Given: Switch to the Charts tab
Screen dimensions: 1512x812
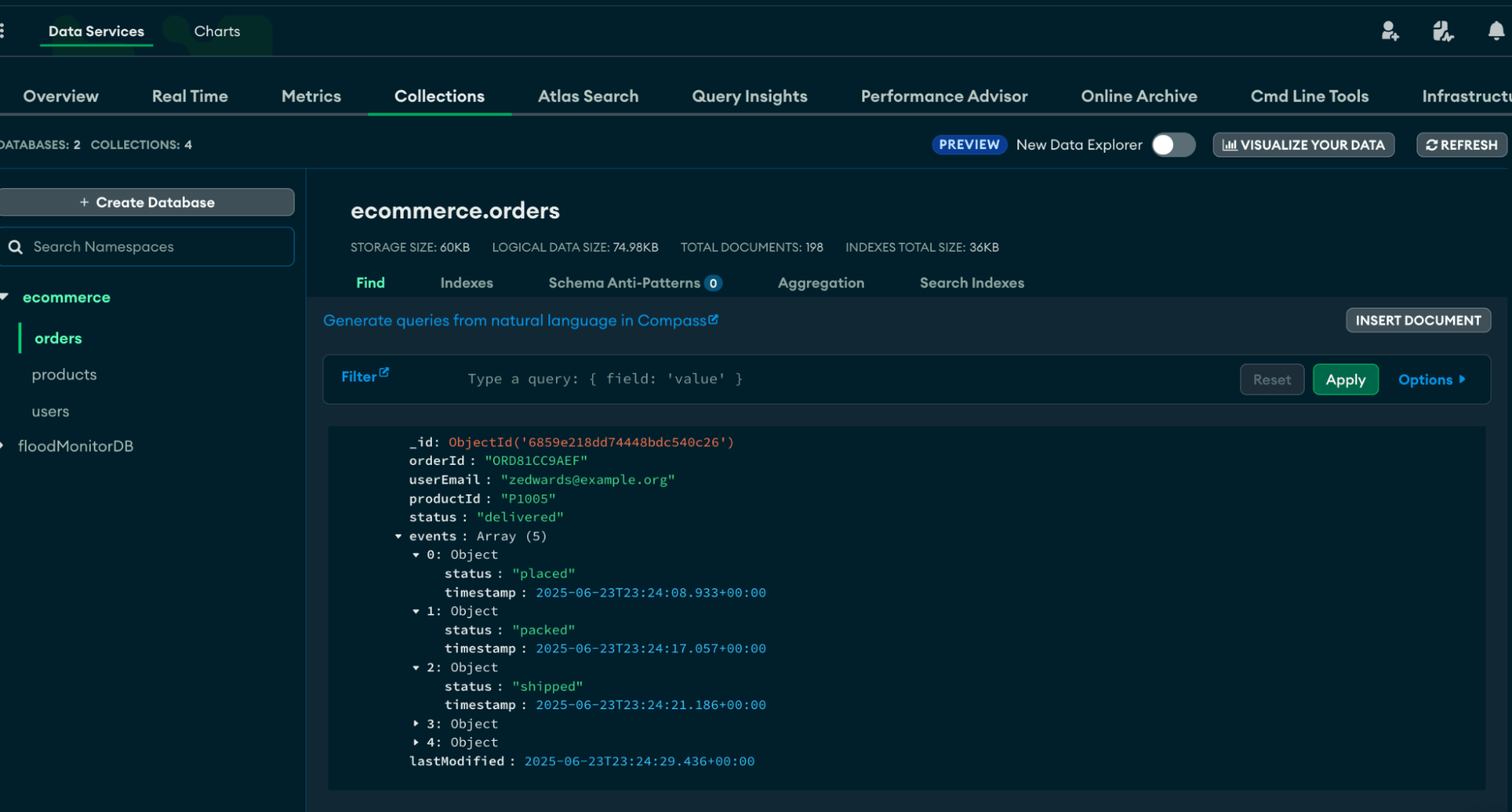Looking at the screenshot, I should coord(217,31).
